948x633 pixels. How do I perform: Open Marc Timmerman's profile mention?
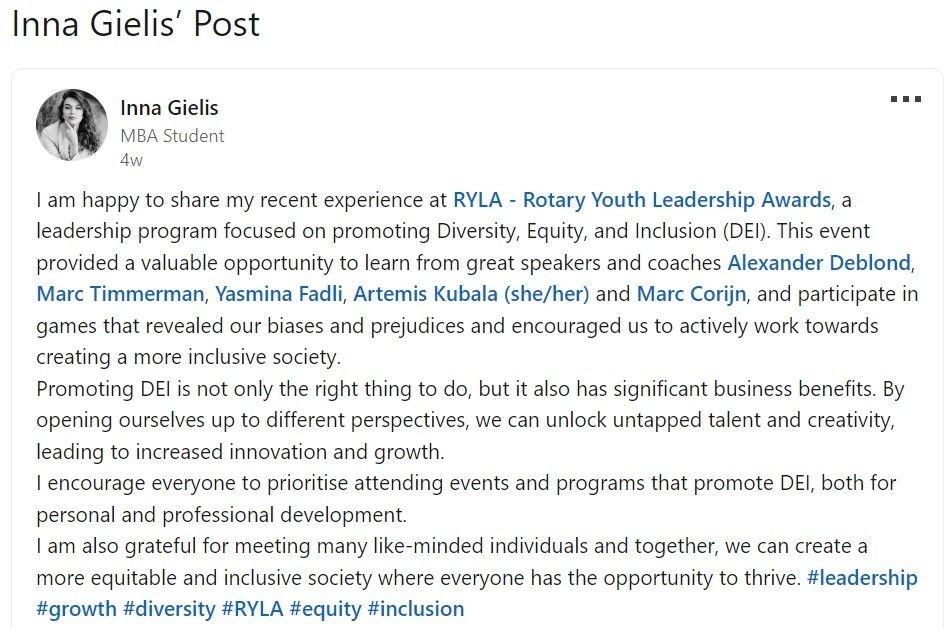(120, 294)
